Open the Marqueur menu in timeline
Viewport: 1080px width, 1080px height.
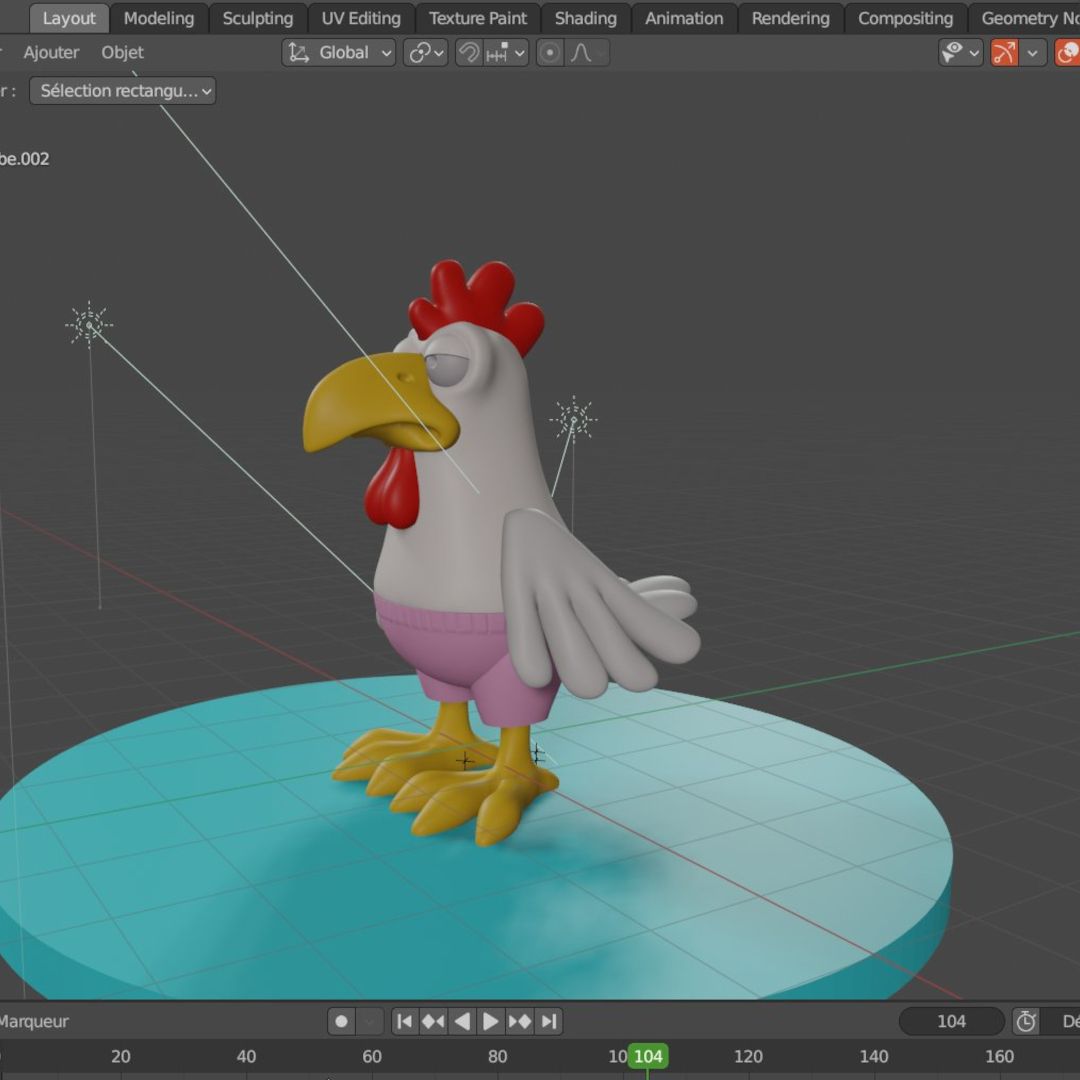point(33,1021)
